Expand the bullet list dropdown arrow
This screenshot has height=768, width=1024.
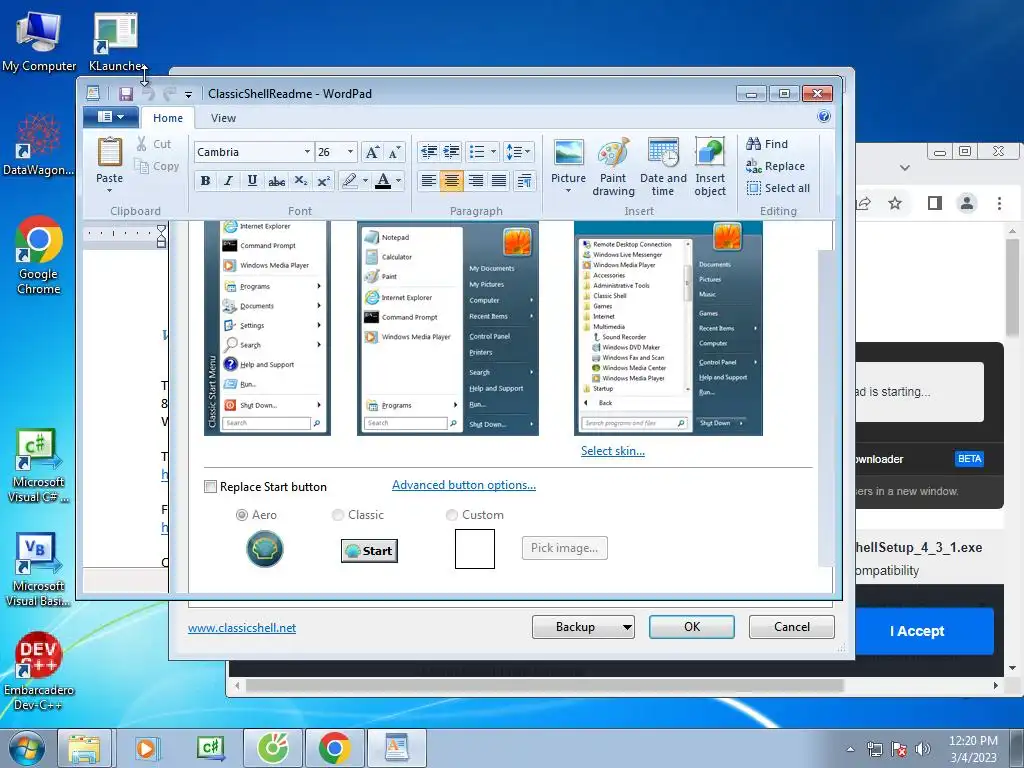click(x=493, y=152)
